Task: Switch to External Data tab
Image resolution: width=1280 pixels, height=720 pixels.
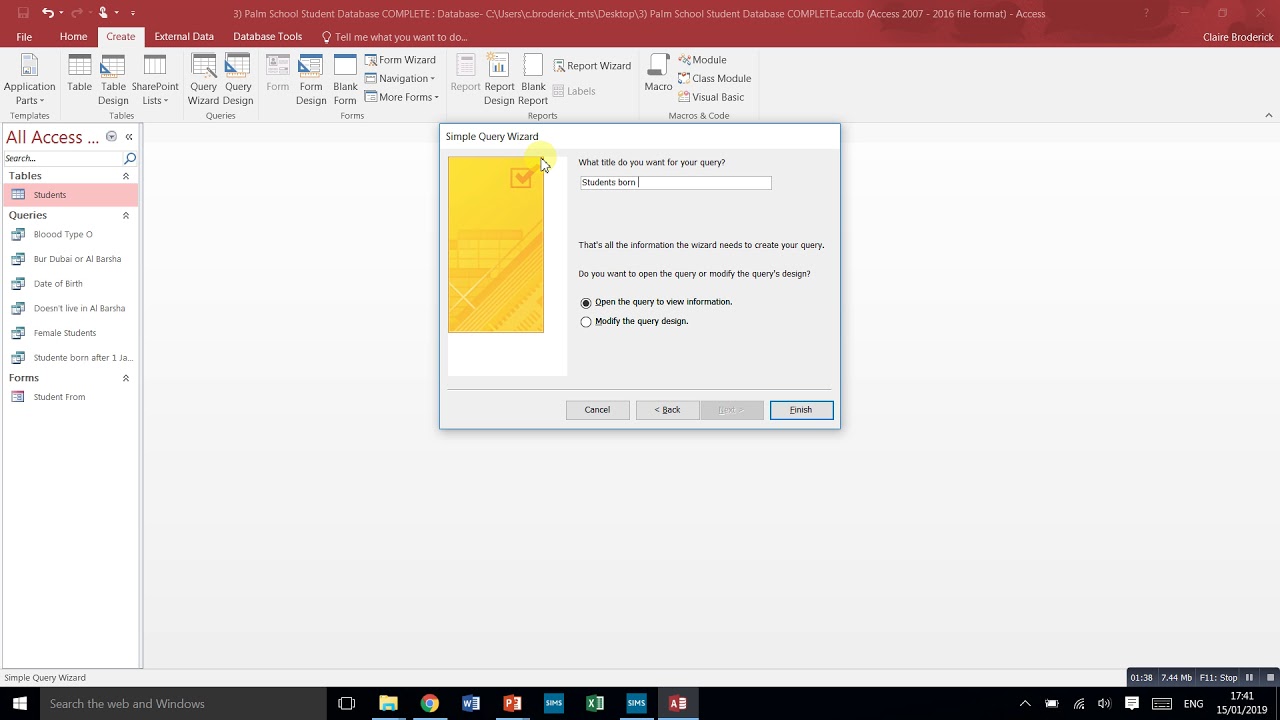Action: pos(184,37)
